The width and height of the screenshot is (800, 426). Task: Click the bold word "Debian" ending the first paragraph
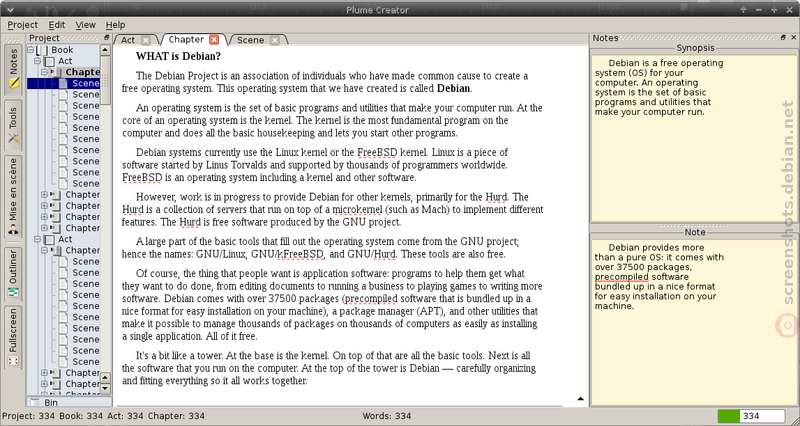(x=453, y=88)
